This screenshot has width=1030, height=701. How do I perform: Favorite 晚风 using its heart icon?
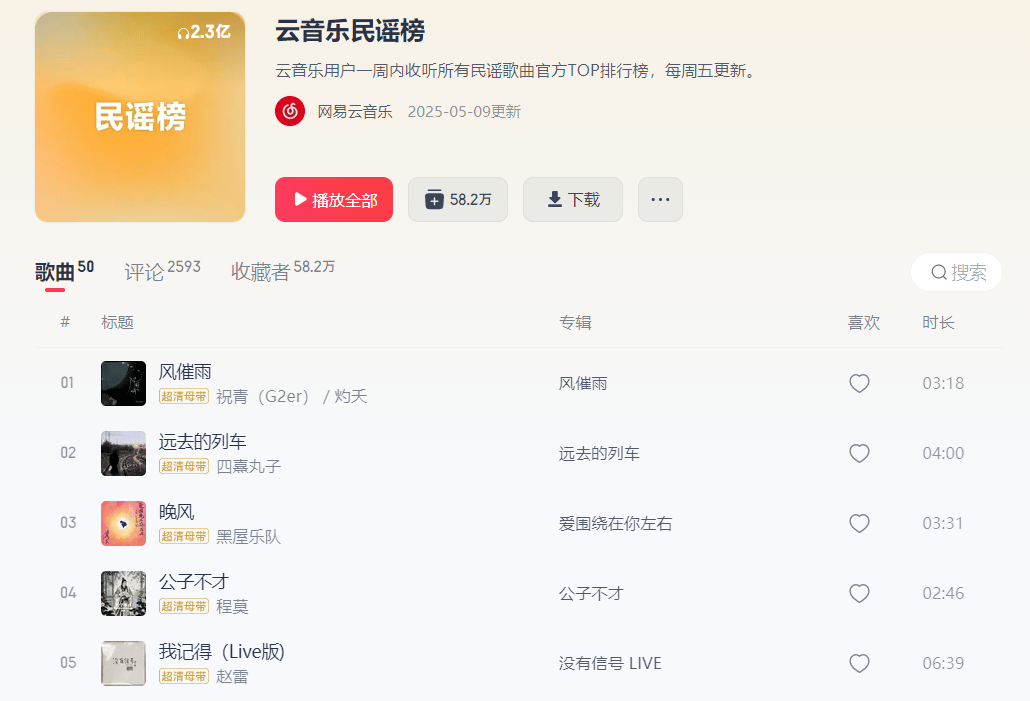point(859,523)
